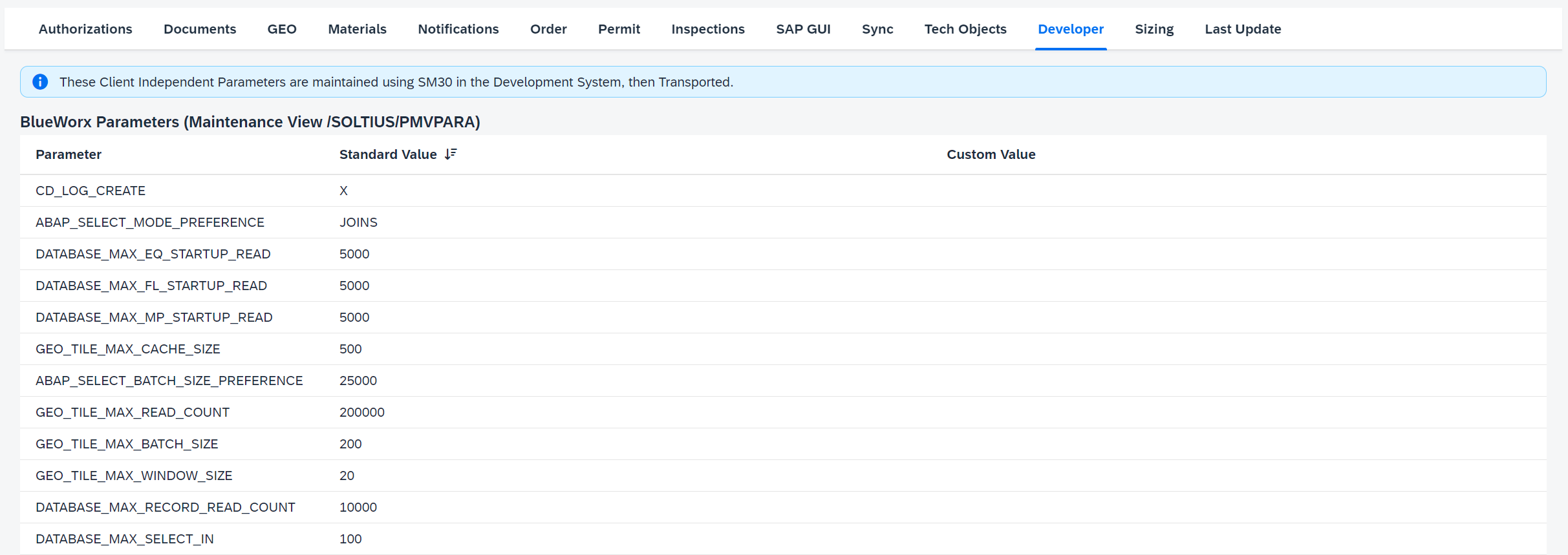1568x555 pixels.
Task: Click the value 25000
Action: coord(358,381)
